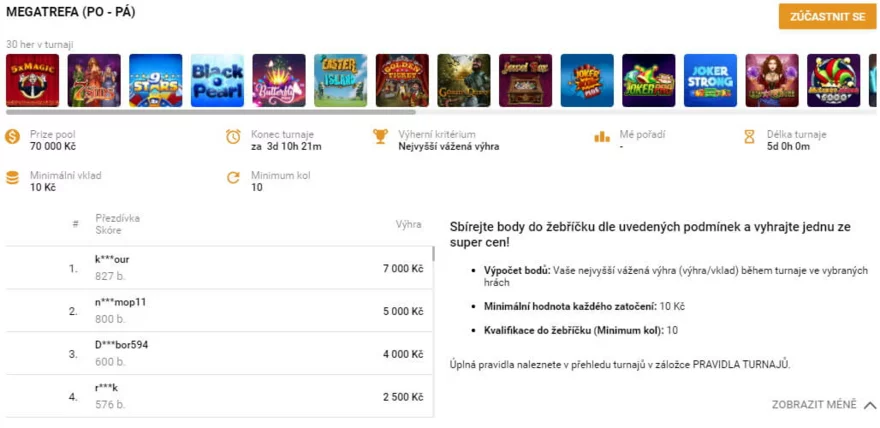This screenshot has width=880, height=428.
Task: Click the clock icon beside Konec turnaje
Action: tap(233, 136)
